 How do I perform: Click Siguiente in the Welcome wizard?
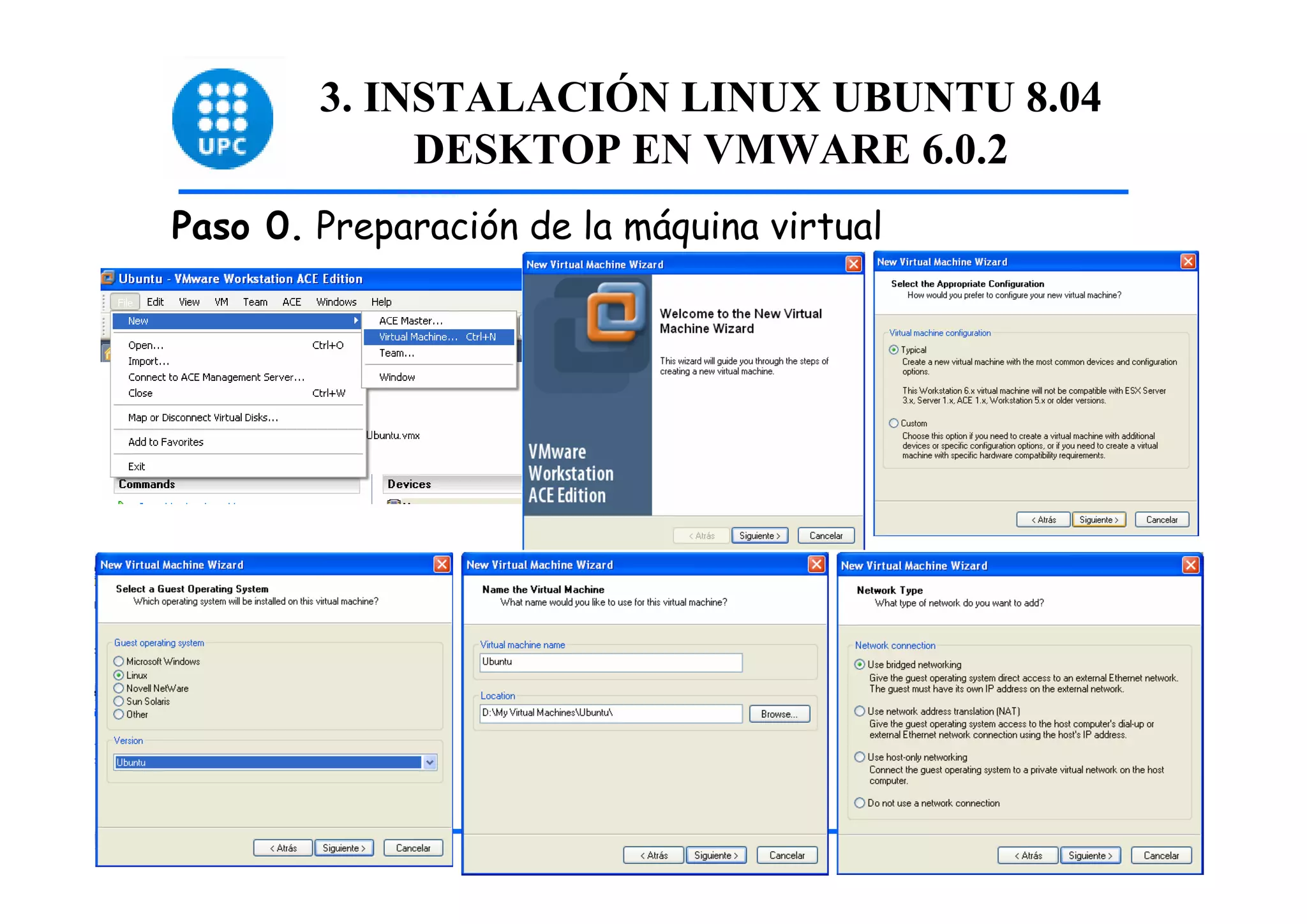click(760, 535)
